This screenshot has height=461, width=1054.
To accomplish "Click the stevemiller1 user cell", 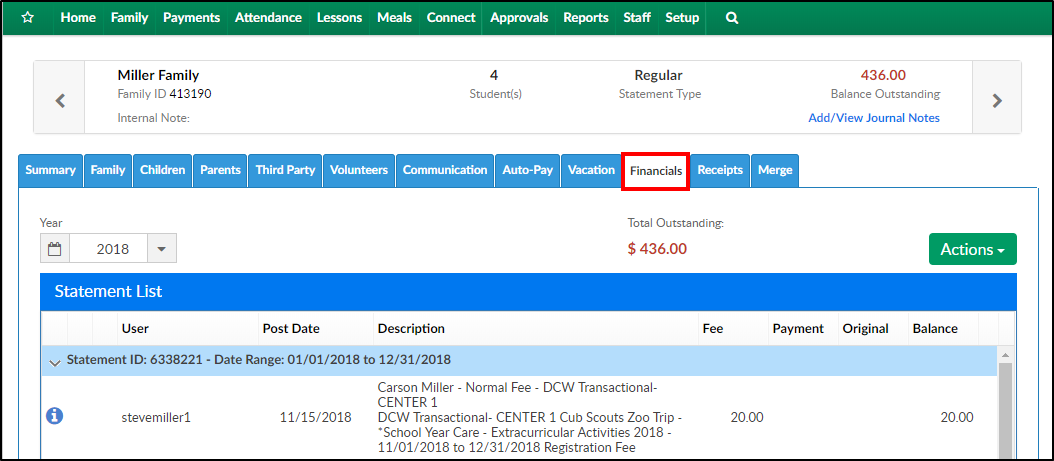I will (156, 417).
